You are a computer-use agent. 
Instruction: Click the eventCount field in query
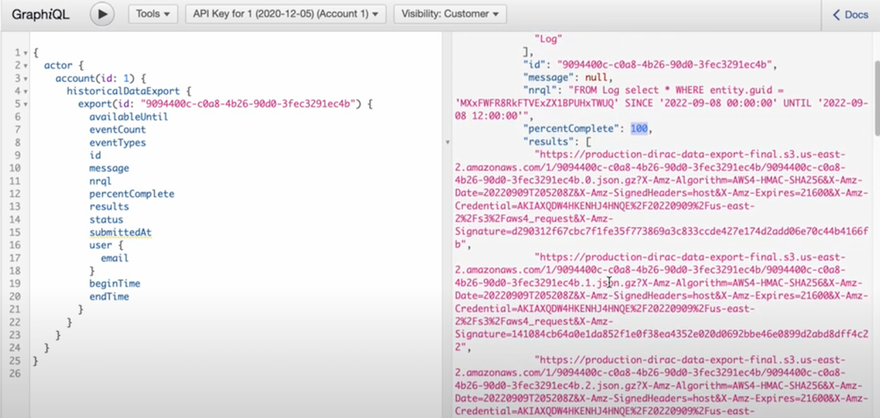pos(117,130)
